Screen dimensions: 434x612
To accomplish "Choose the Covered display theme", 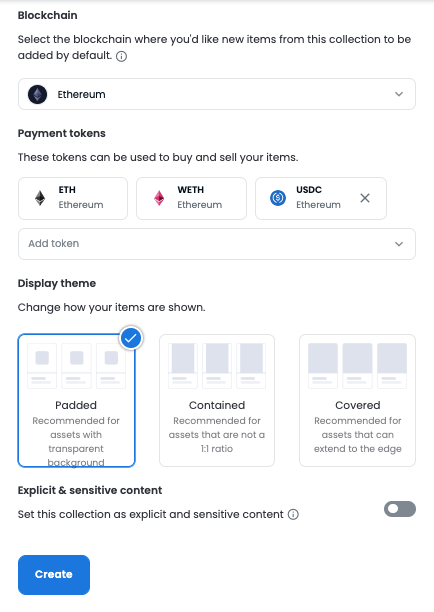I will pos(358,400).
